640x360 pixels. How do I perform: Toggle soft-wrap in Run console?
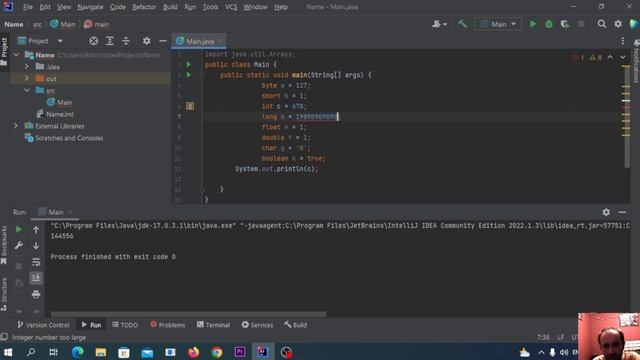coord(36,262)
